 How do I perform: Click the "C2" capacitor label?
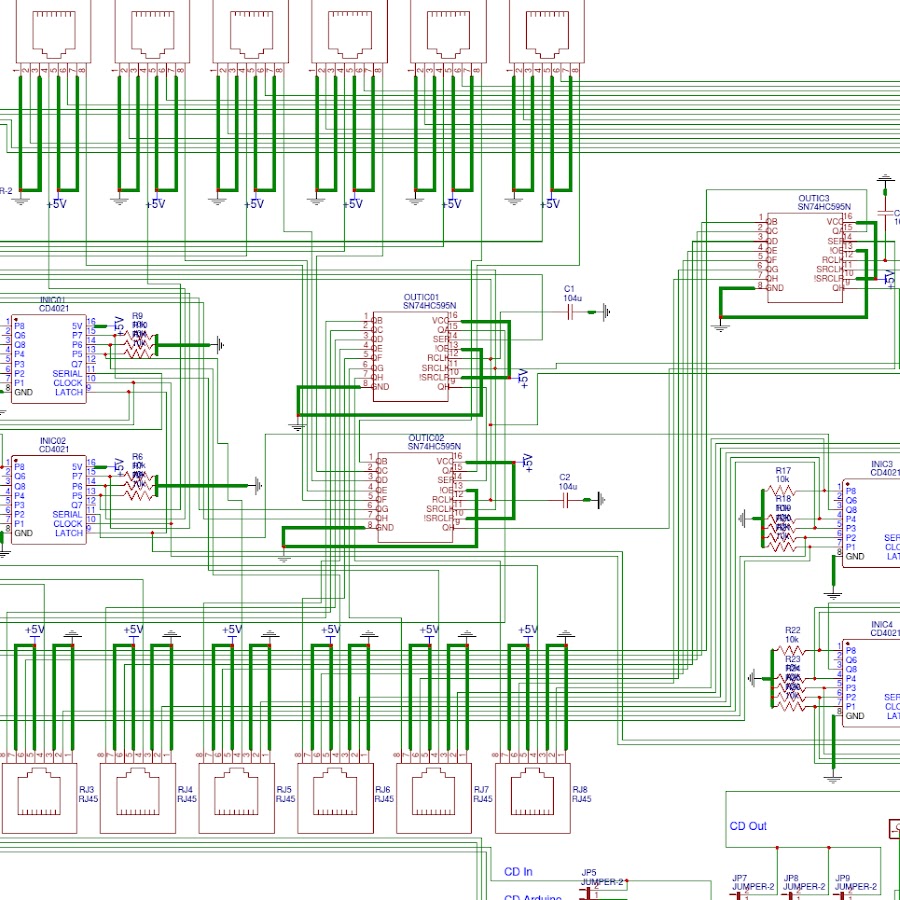[565, 477]
